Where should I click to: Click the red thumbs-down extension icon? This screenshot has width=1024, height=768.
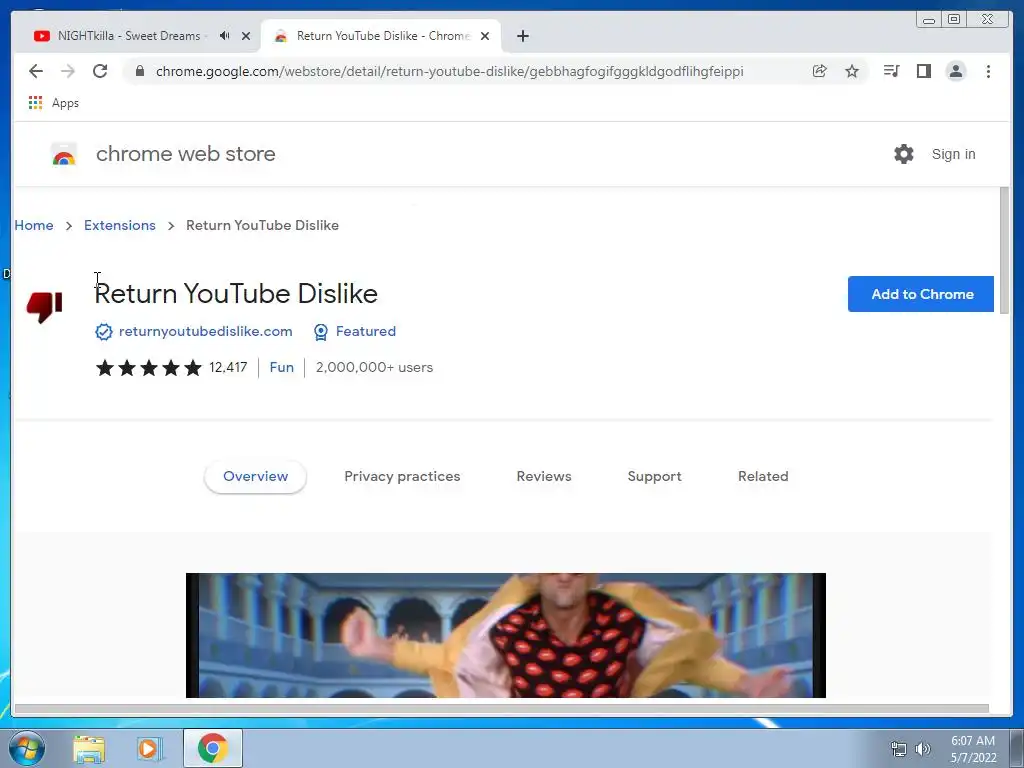click(44, 307)
